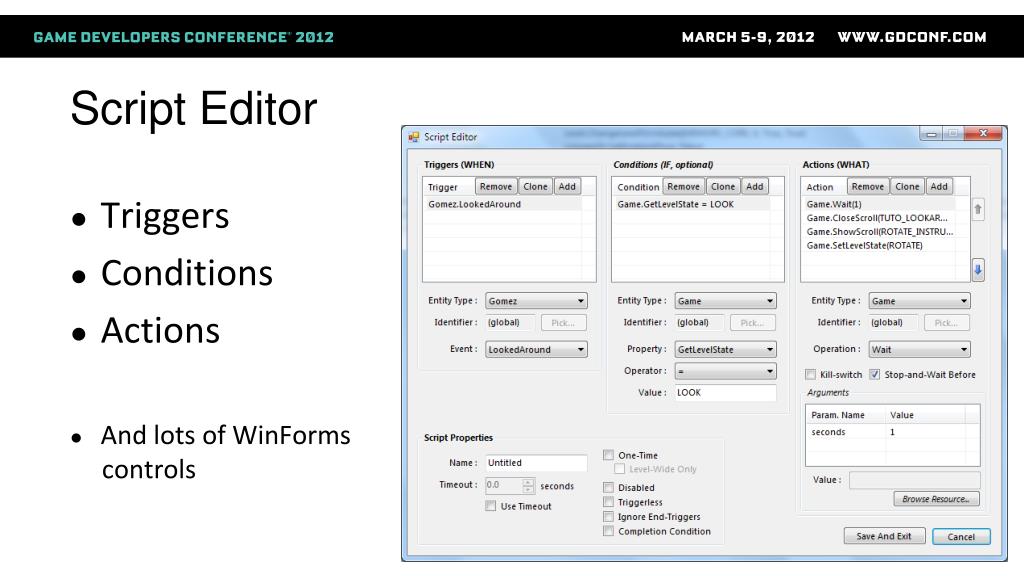Click the Condition column header
This screenshot has height=576, width=1024.
click(637, 187)
